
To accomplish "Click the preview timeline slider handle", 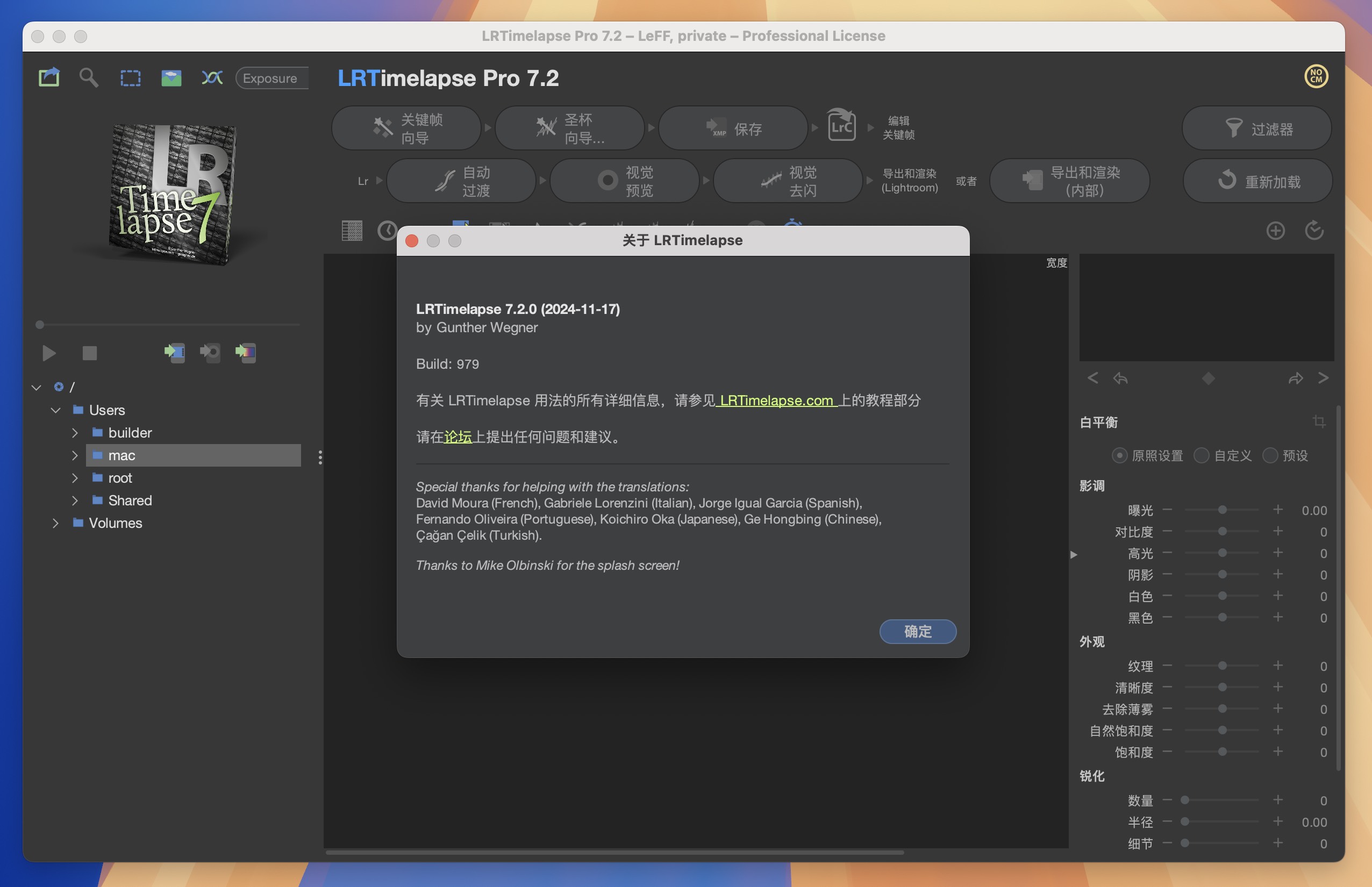I will 40,325.
